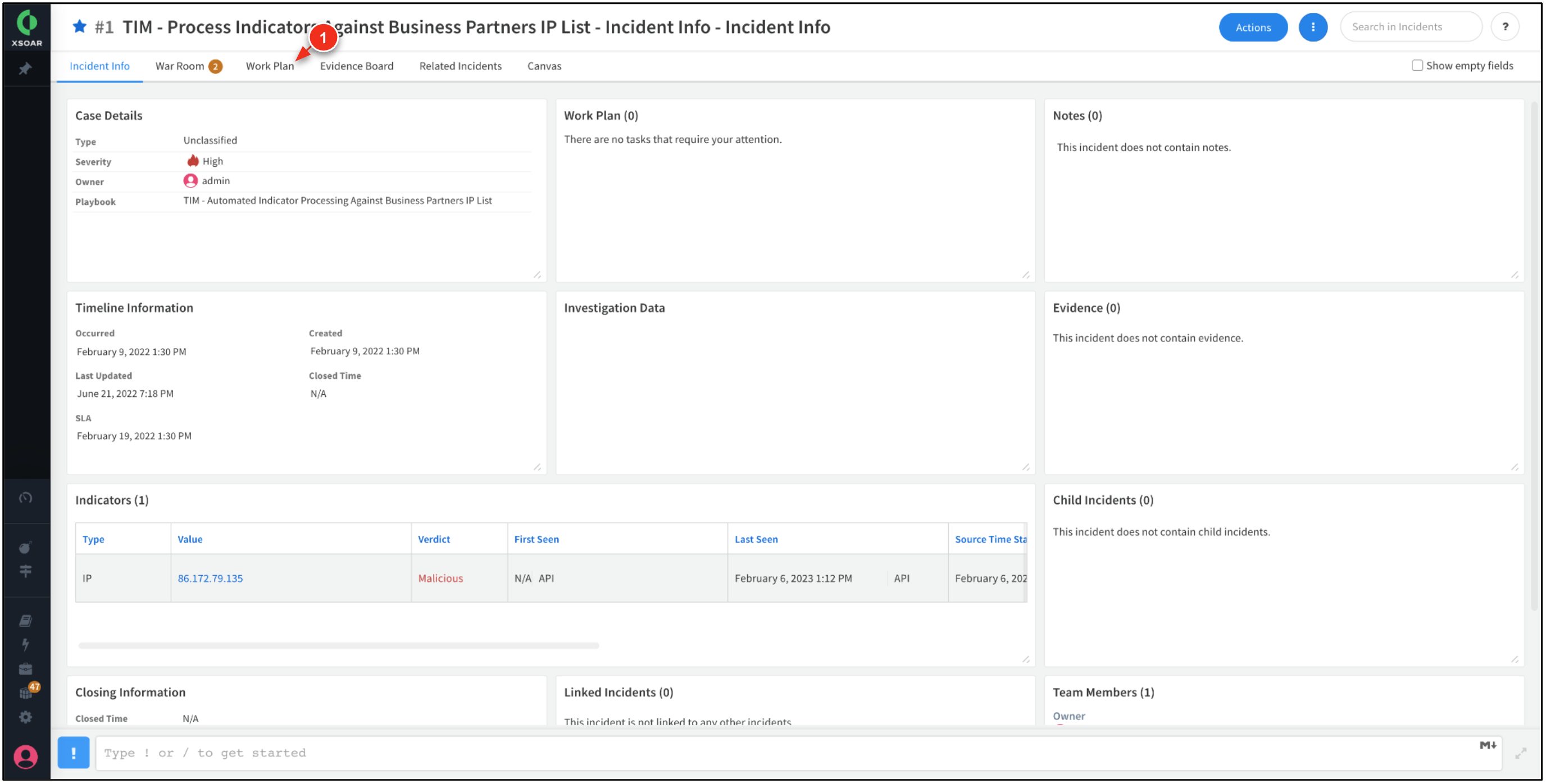This screenshot has width=1546, height=784.
Task: Click the Owner label under Team Members
Action: [x=1068, y=715]
